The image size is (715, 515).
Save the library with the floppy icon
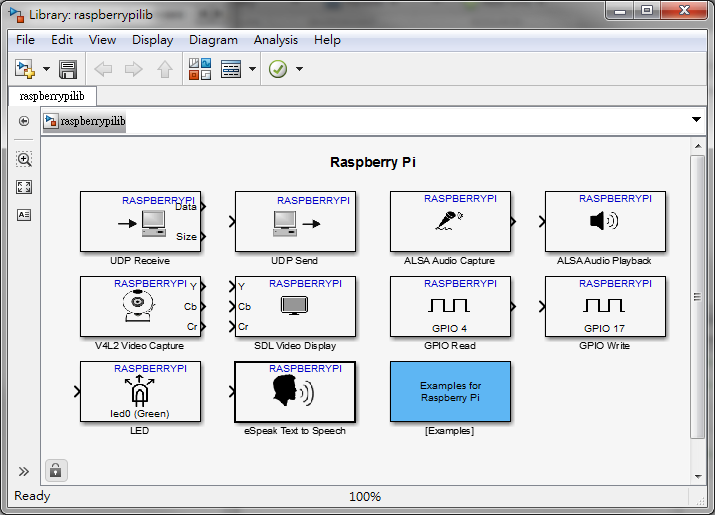point(68,69)
